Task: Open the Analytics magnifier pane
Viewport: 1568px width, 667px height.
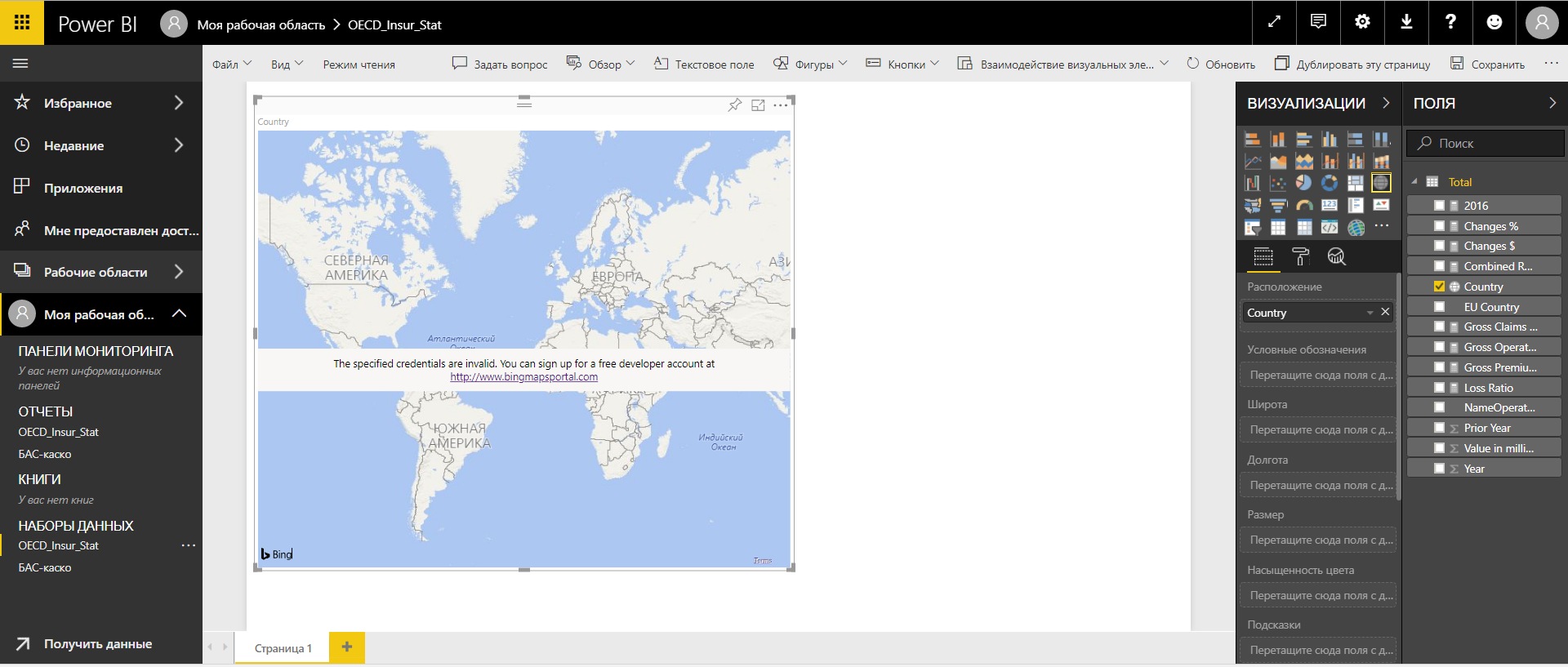Action: click(x=1336, y=257)
